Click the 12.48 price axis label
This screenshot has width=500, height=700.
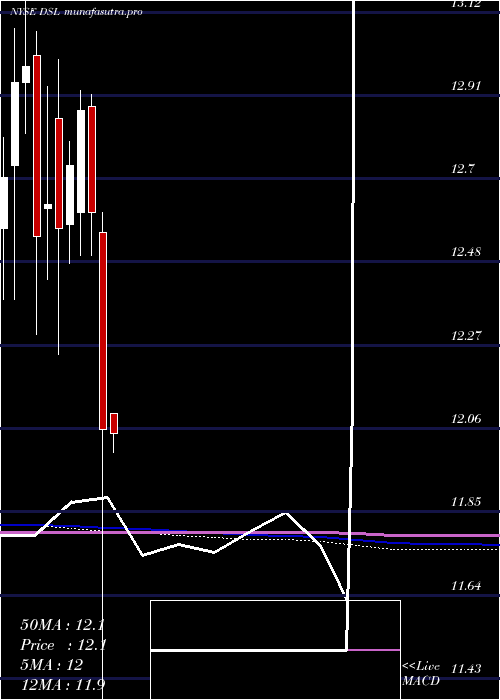(467, 252)
